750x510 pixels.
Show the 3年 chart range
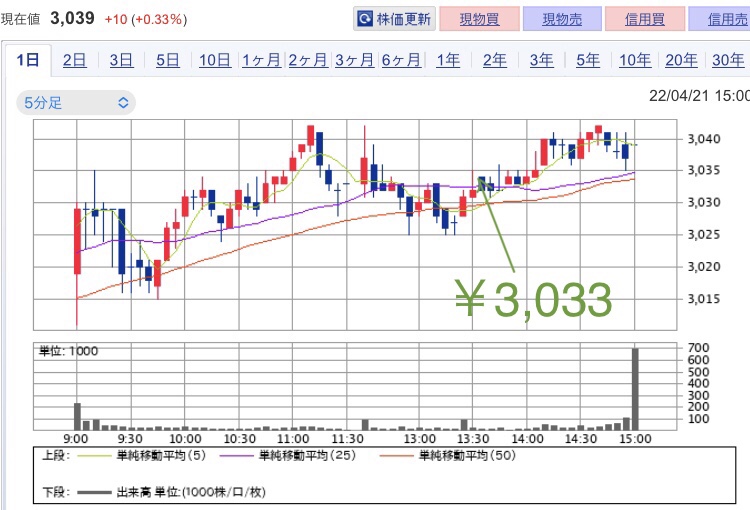[541, 60]
